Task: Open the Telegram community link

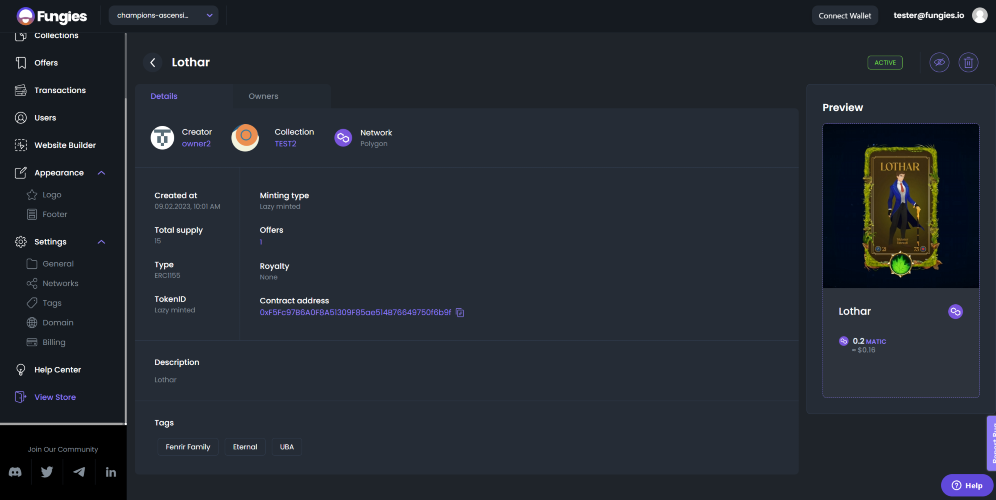Action: pyautogui.click(x=79, y=472)
